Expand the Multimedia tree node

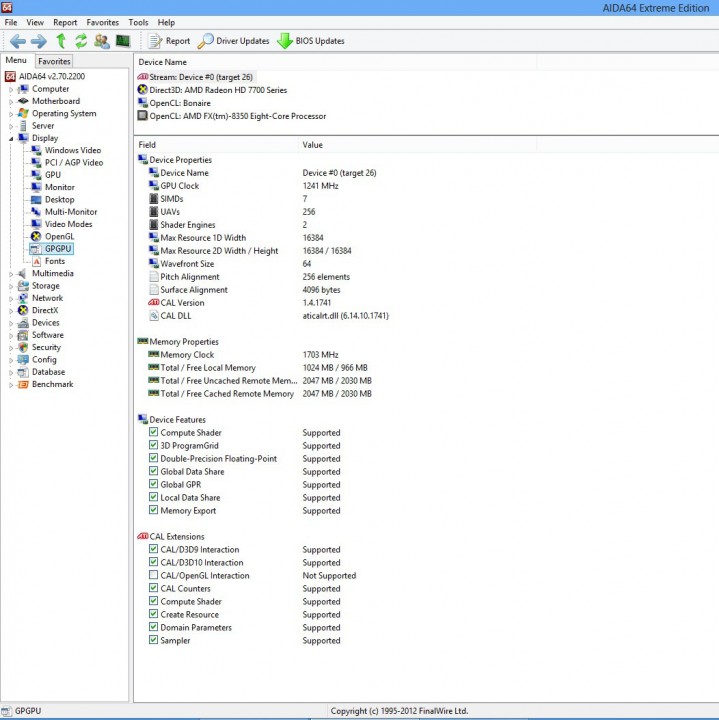[11, 274]
